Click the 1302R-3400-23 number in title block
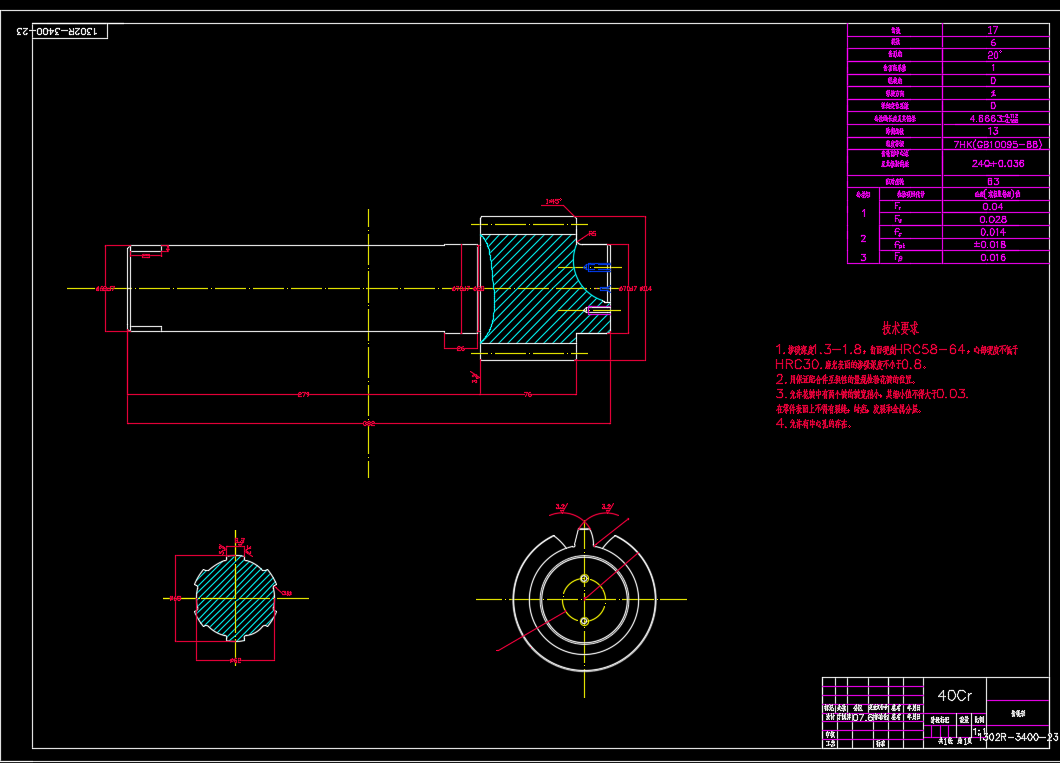This screenshot has height=763, width=1060. tap(1016, 737)
